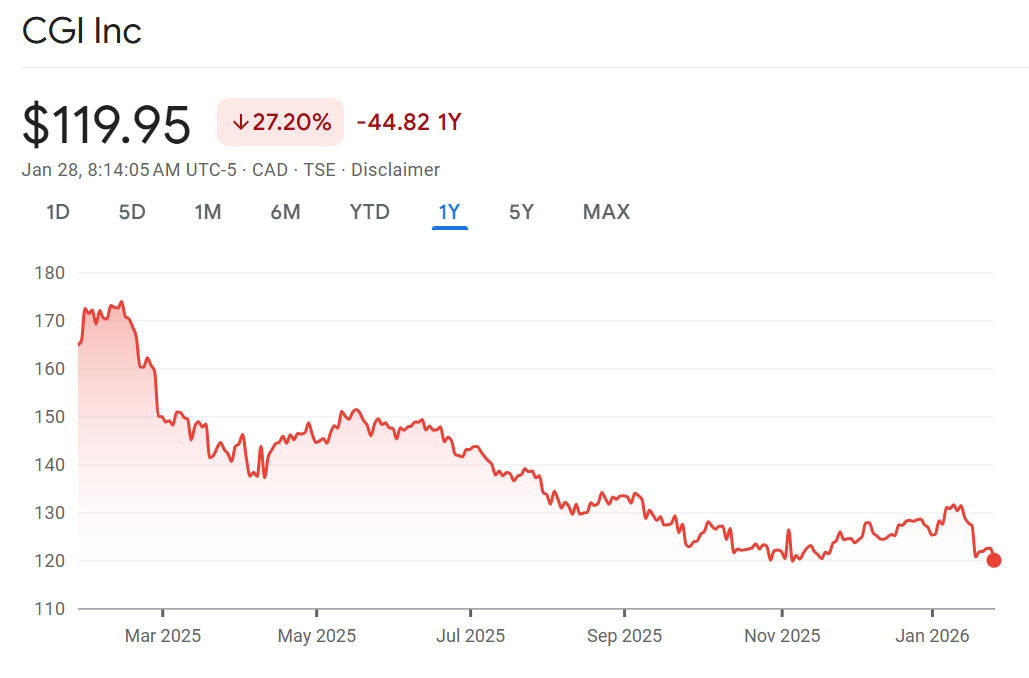The image size is (1029, 678).
Task: Click the CGI Inc title
Action: (82, 31)
